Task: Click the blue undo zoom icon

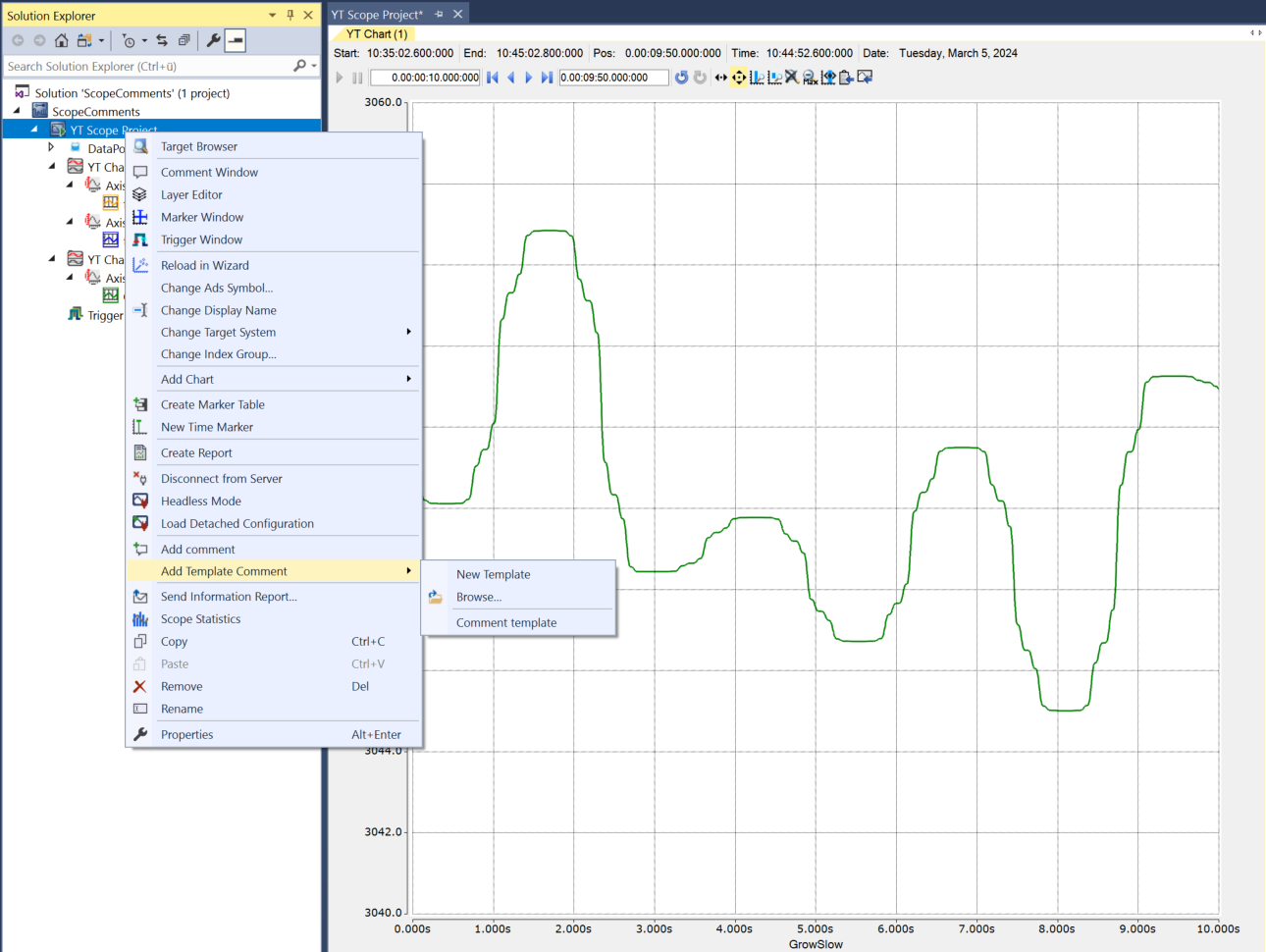Action: point(681,78)
